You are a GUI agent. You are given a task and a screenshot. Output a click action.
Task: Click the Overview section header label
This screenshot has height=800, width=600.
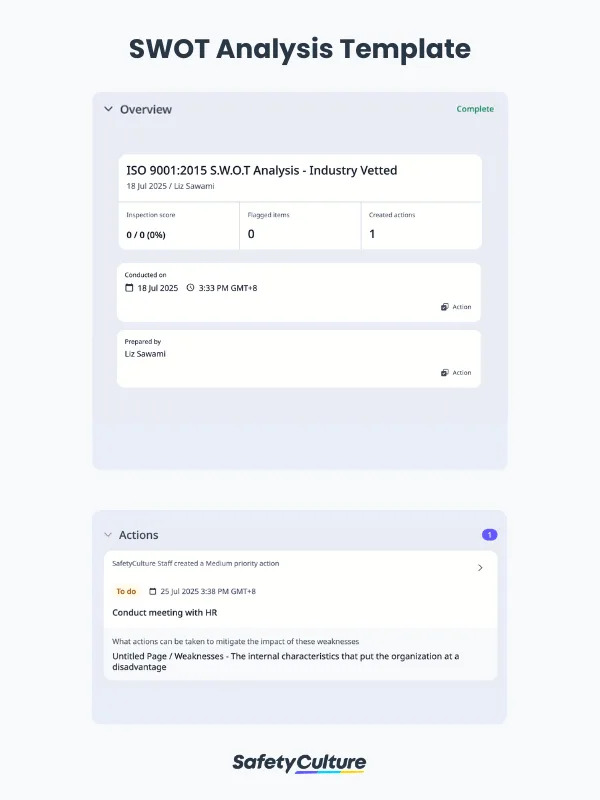click(146, 109)
